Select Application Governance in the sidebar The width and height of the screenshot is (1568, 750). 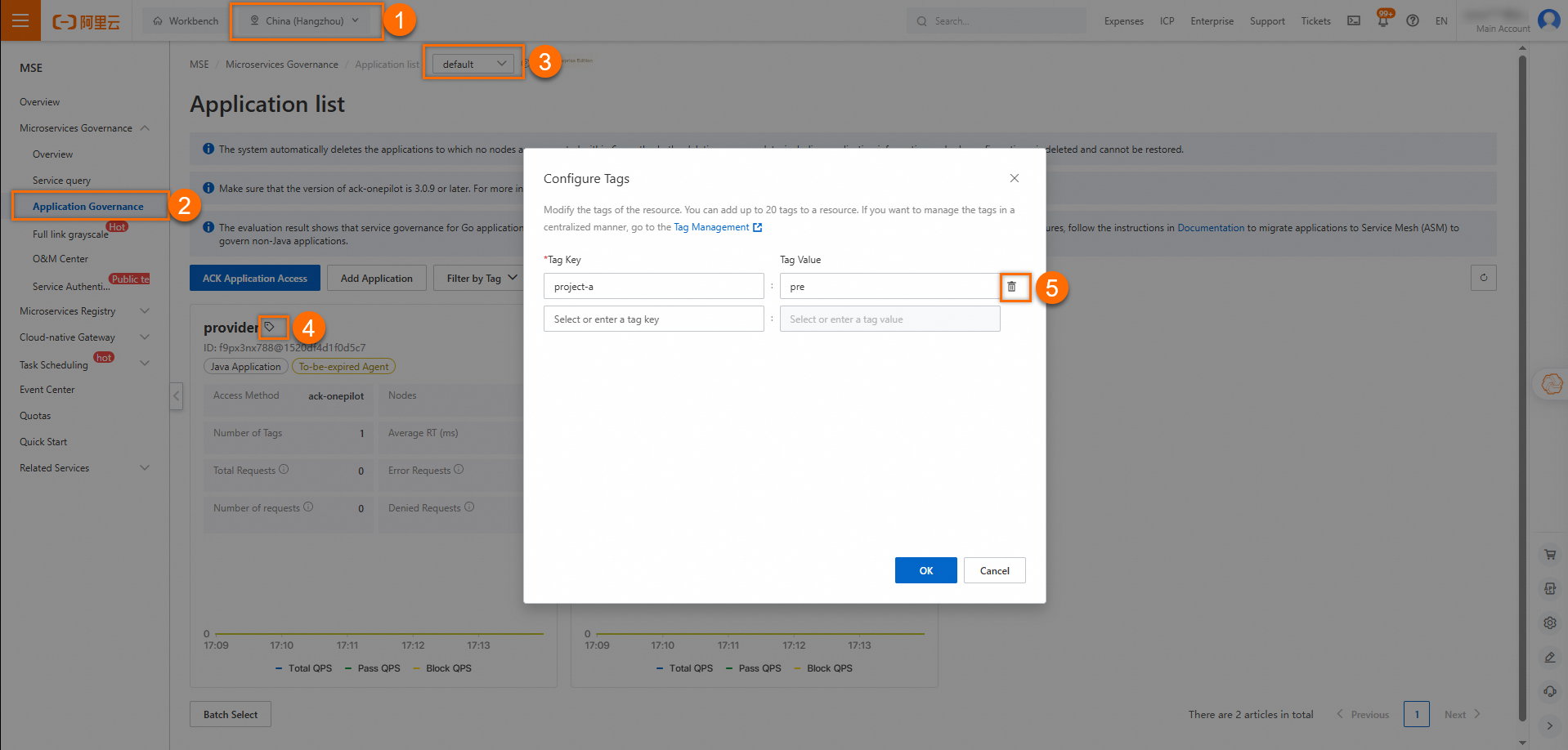point(88,207)
